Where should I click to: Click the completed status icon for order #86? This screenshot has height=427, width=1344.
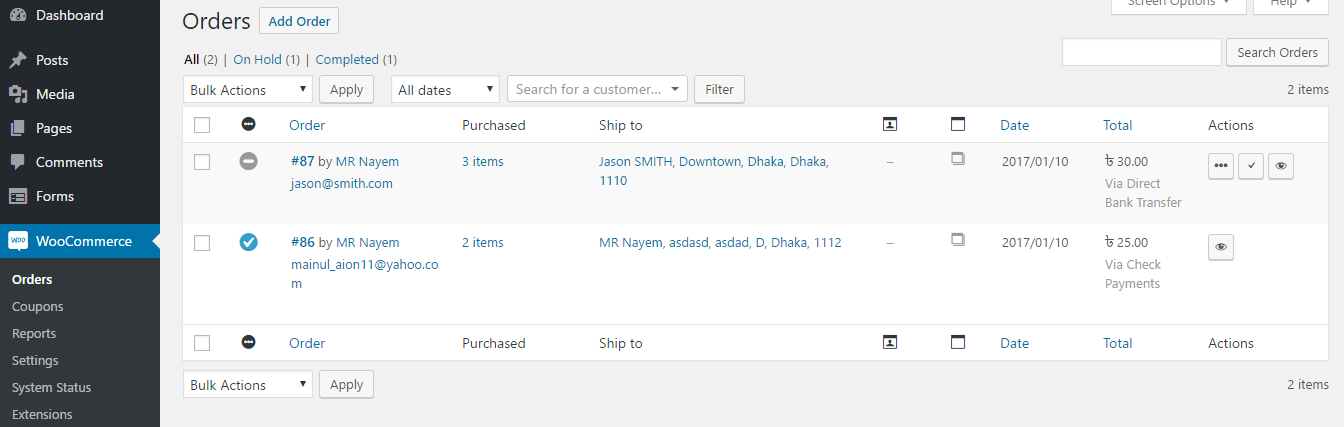coord(249,242)
